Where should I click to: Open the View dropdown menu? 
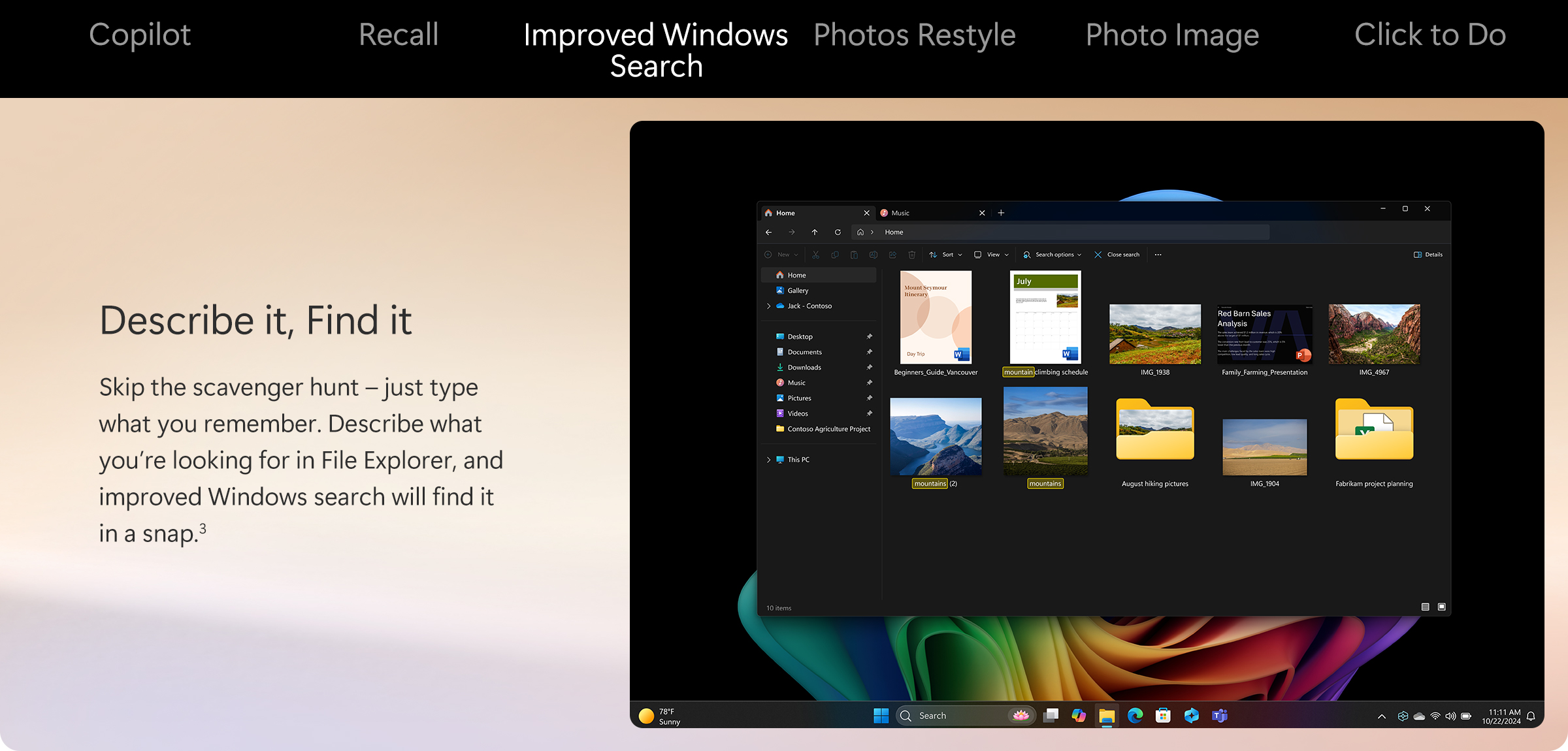point(992,255)
